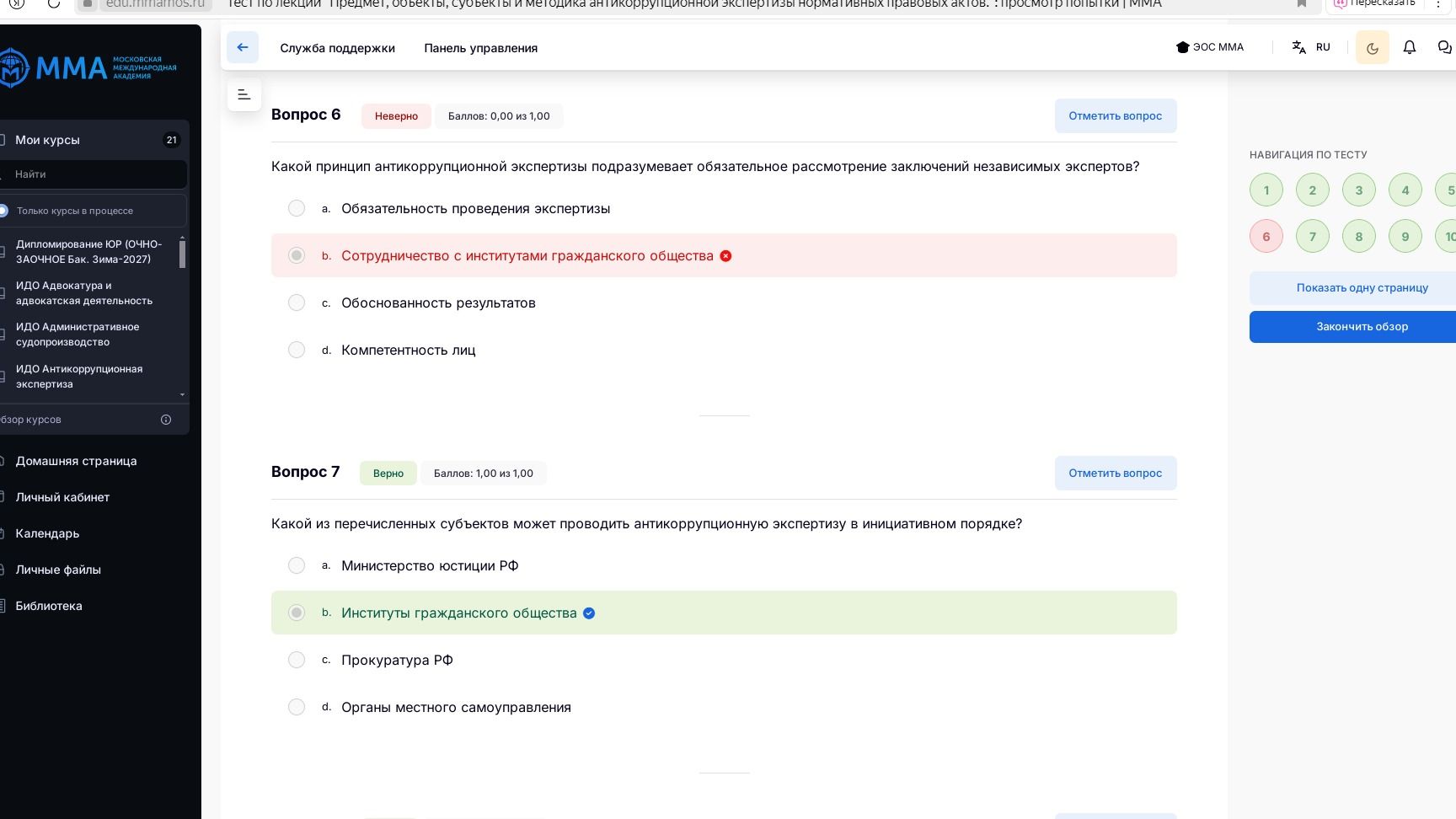Open the messages chat icon
Screen dimensions: 1456x819
[x=1444, y=47]
